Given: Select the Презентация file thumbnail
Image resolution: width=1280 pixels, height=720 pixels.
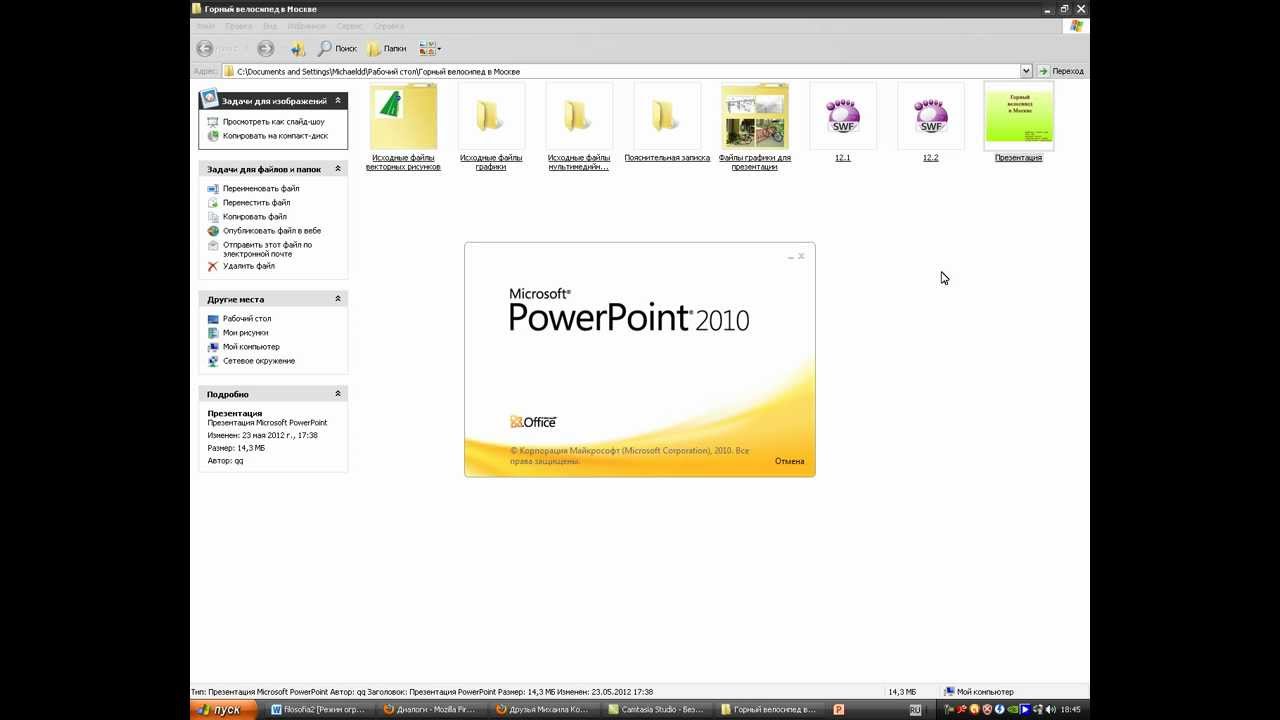Looking at the screenshot, I should click(x=1019, y=116).
